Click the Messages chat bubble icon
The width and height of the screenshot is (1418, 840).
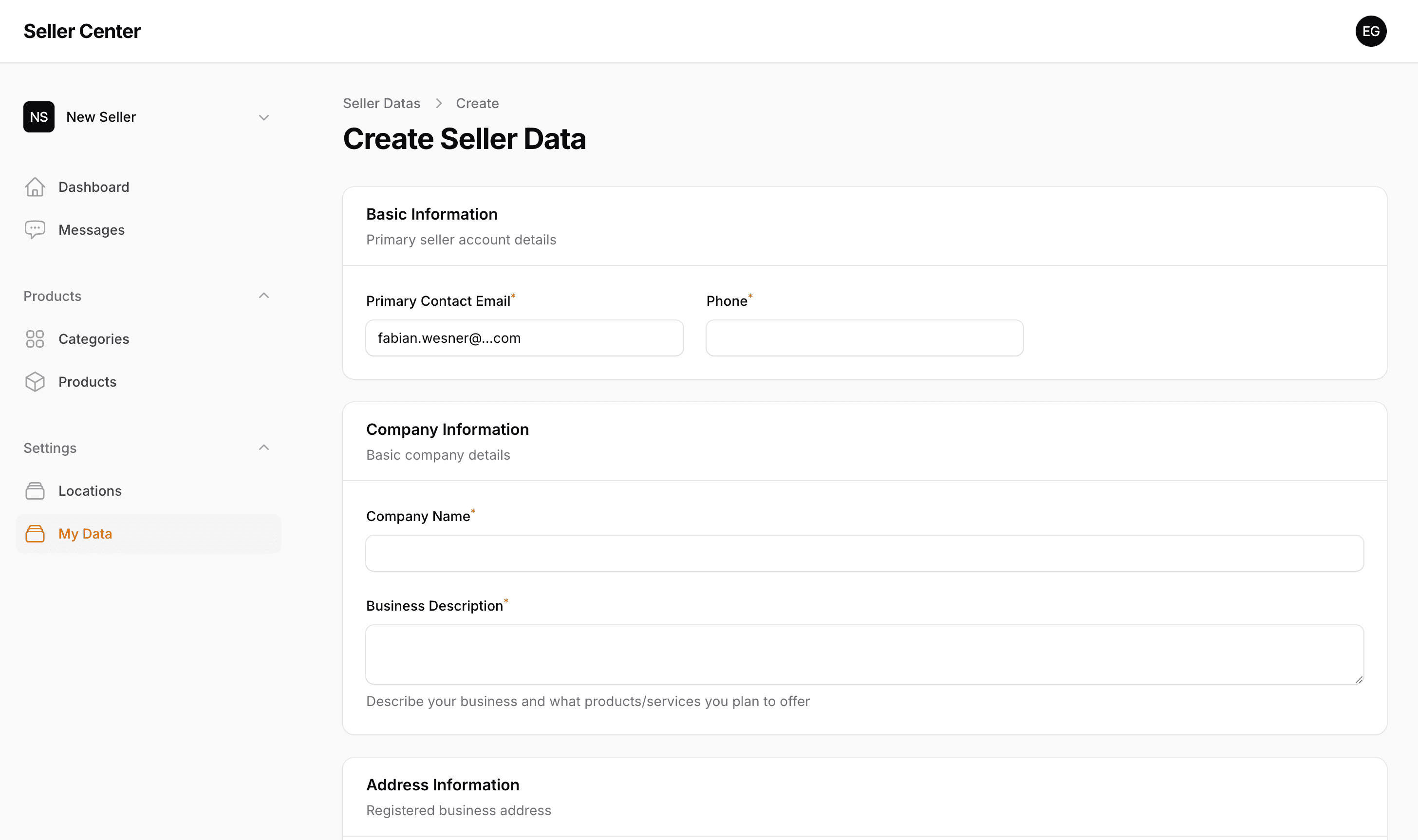click(35, 230)
